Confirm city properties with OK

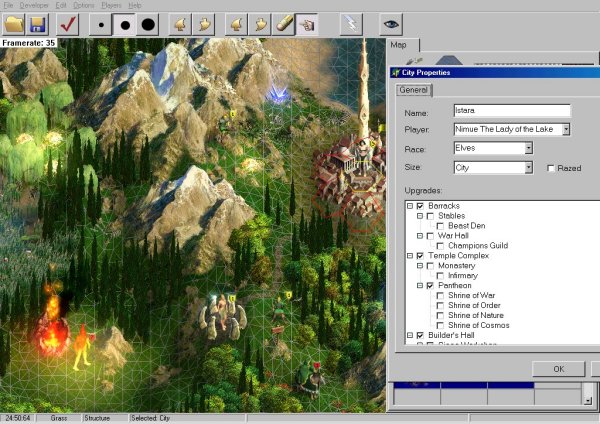(559, 369)
